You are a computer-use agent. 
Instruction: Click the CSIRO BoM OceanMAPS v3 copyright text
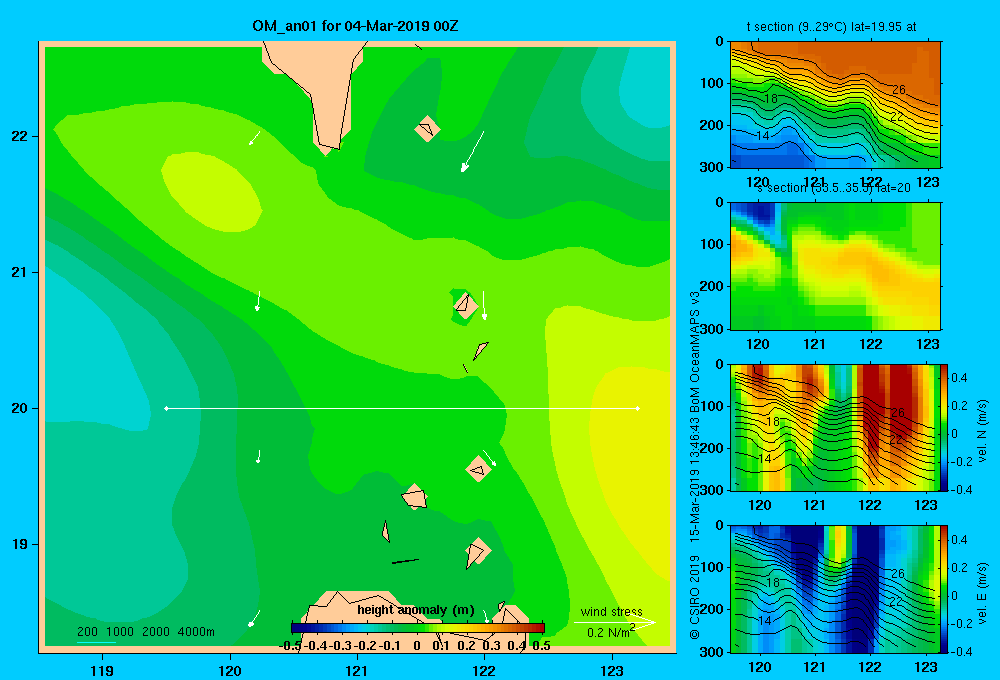pyautogui.click(x=695, y=466)
